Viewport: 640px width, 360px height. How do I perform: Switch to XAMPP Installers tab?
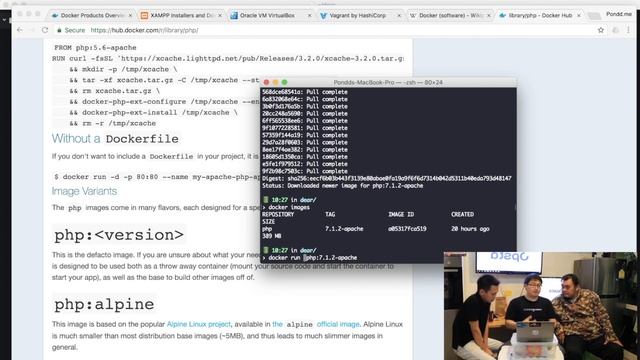[x=181, y=16]
